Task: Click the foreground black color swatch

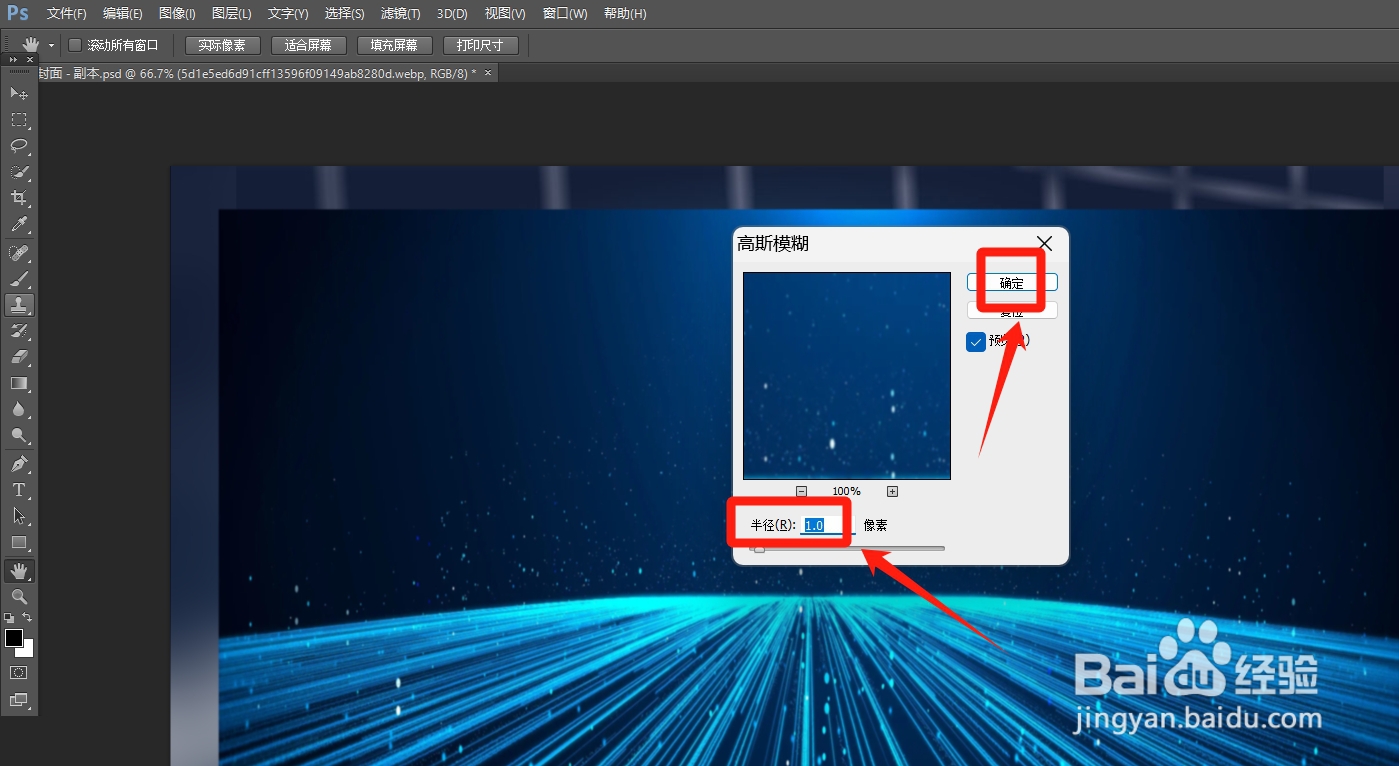Action: (x=14, y=638)
